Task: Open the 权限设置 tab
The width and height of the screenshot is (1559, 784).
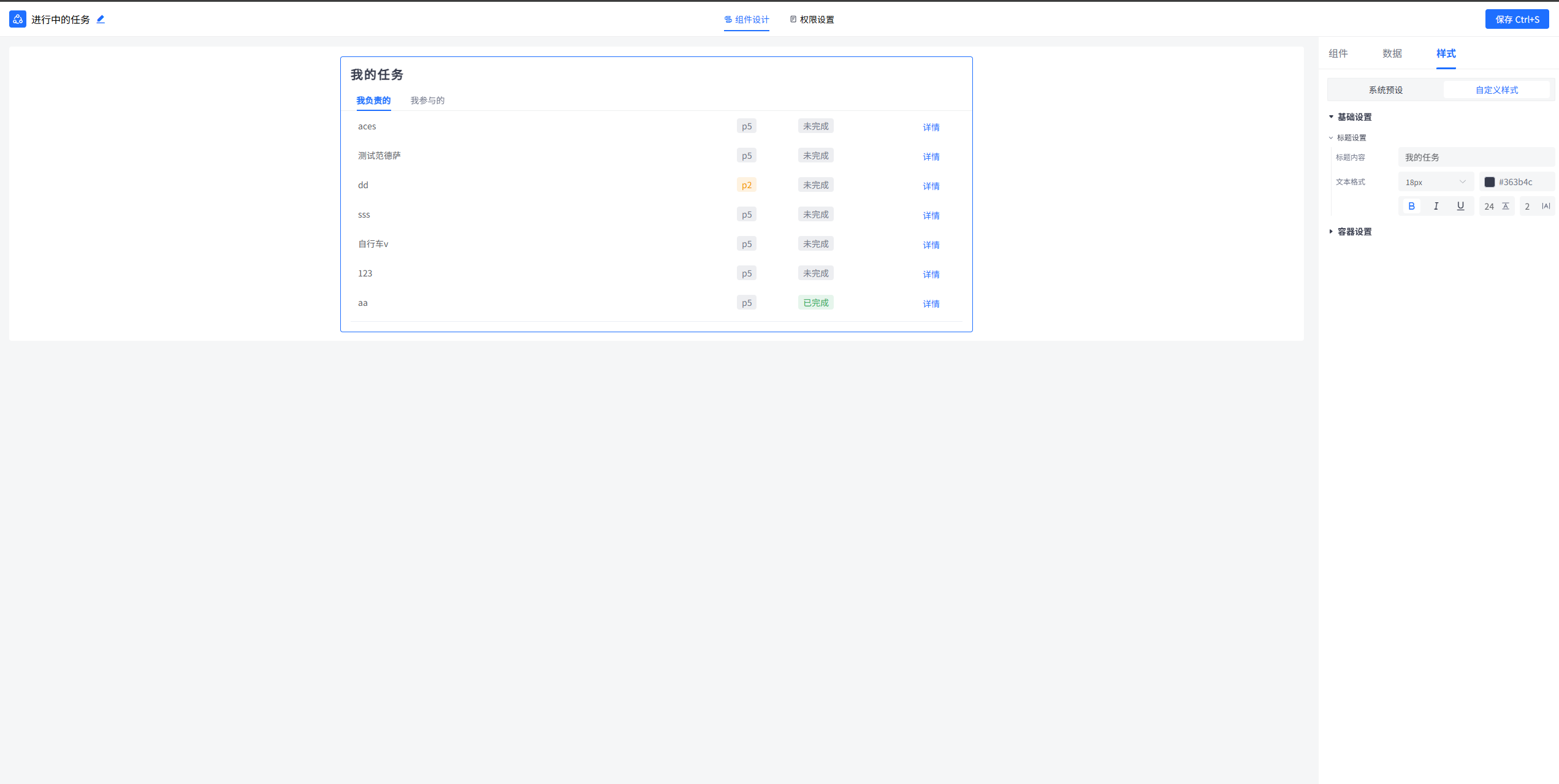Action: click(x=812, y=20)
